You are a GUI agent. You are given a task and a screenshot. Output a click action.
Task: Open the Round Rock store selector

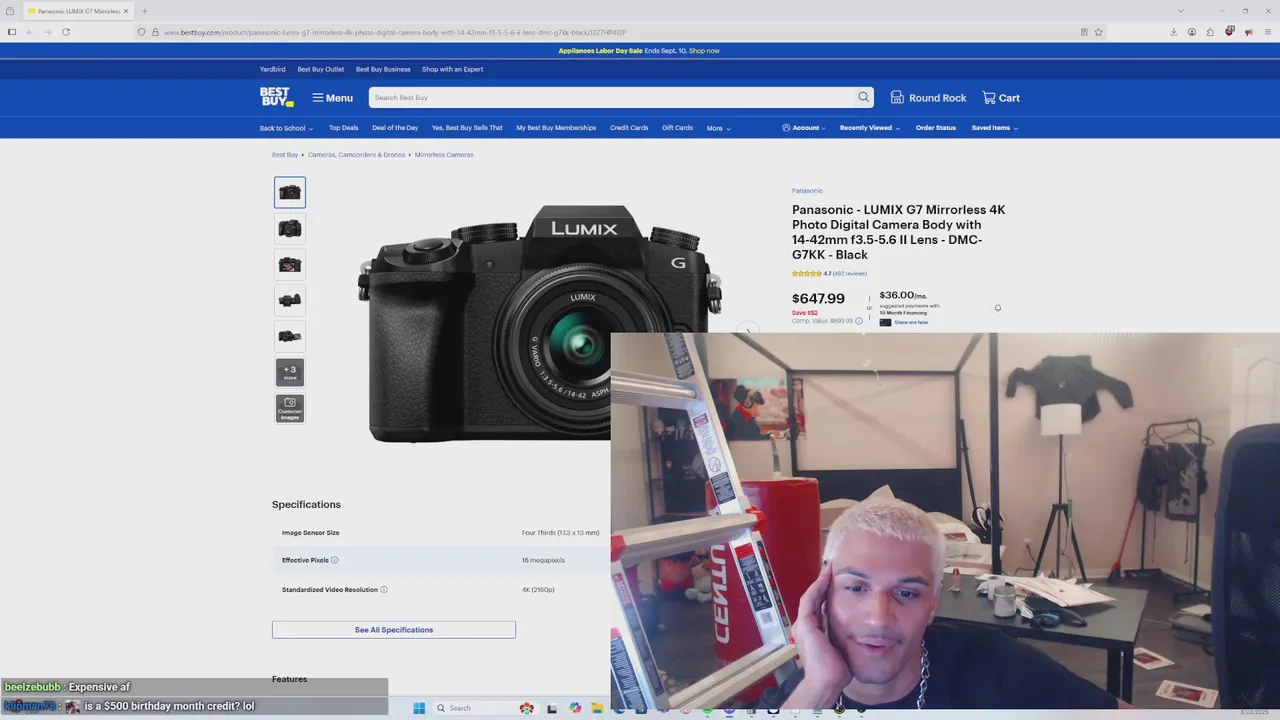tap(928, 98)
